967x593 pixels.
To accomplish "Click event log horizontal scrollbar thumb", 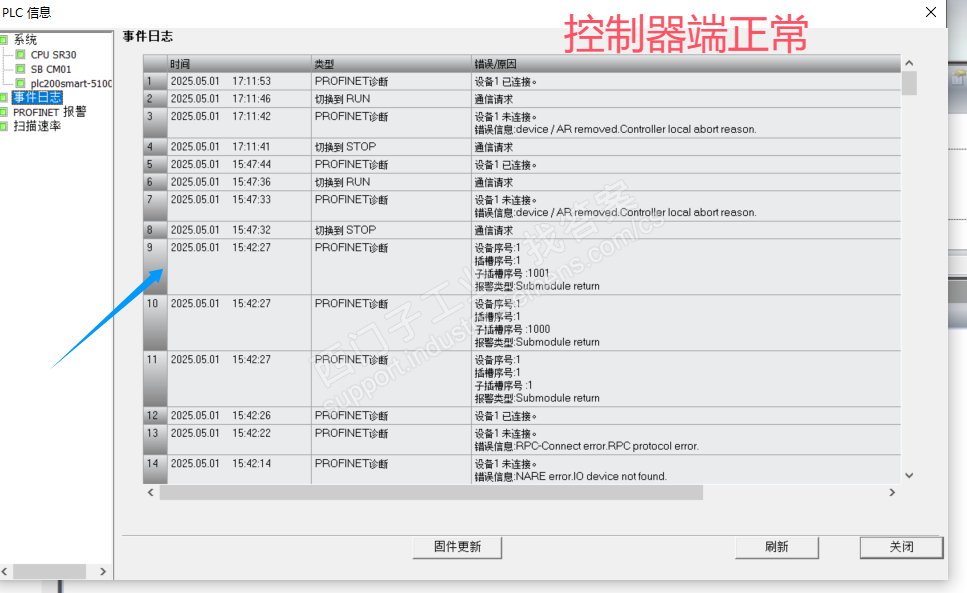I will (431, 493).
